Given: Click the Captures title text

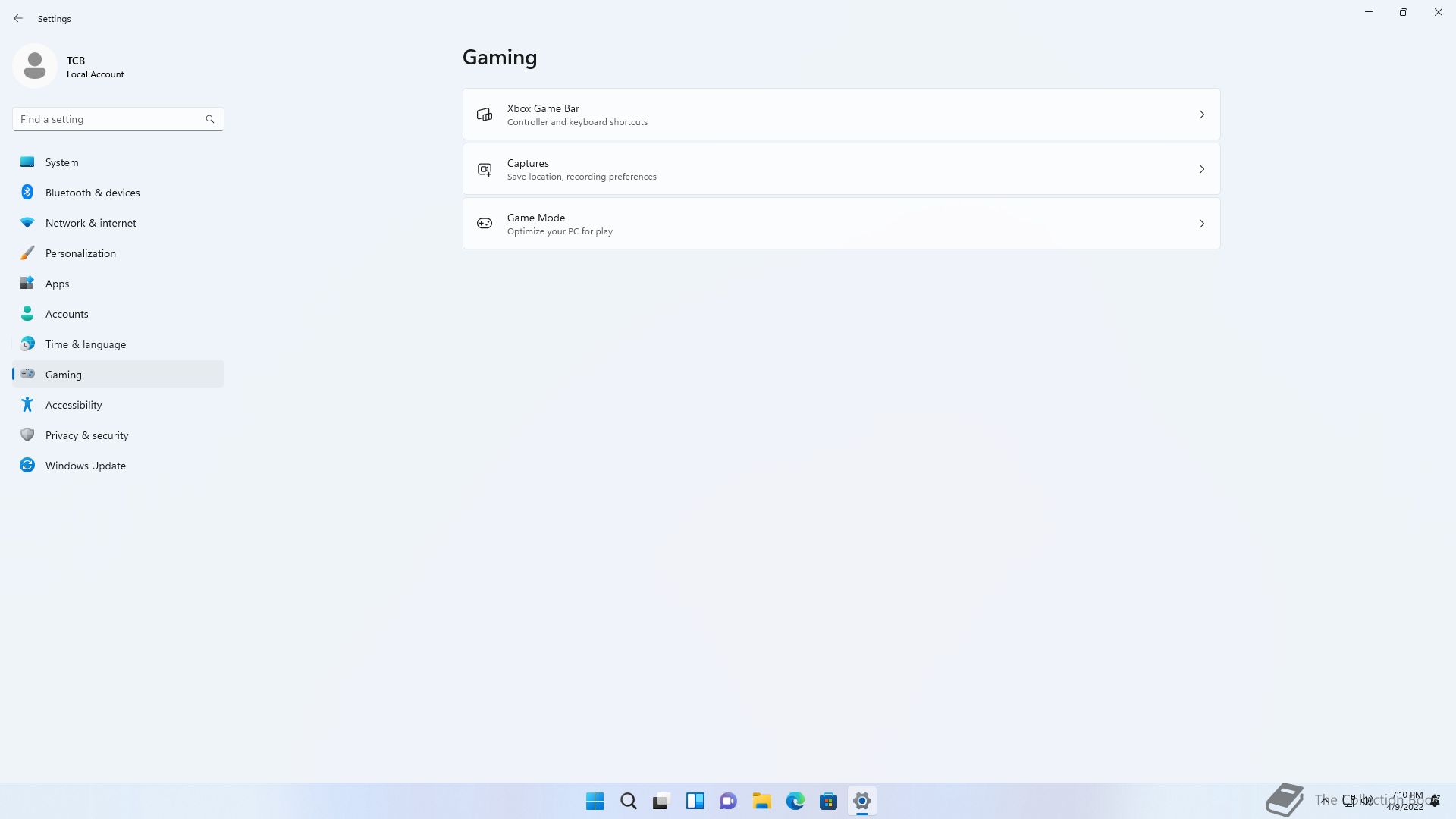Looking at the screenshot, I should [528, 163].
